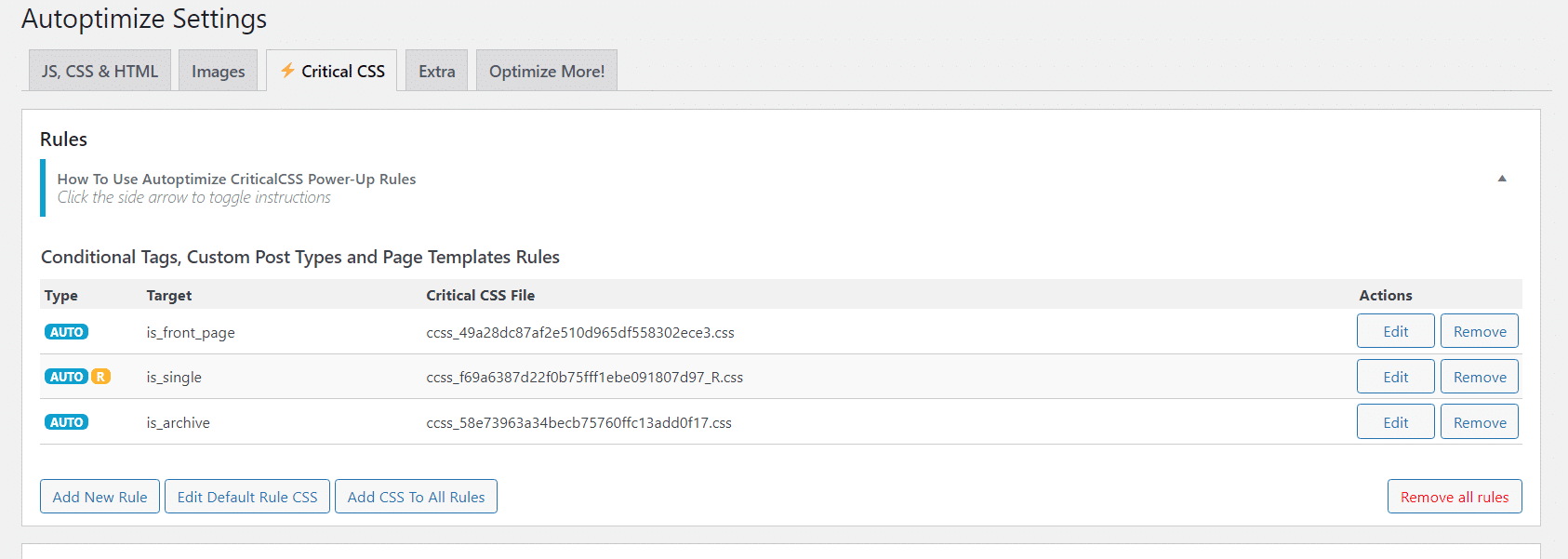Click file ccss_58e73963a34becb75760ffc13add0f17.css
This screenshot has height=559, width=1568.
point(578,422)
